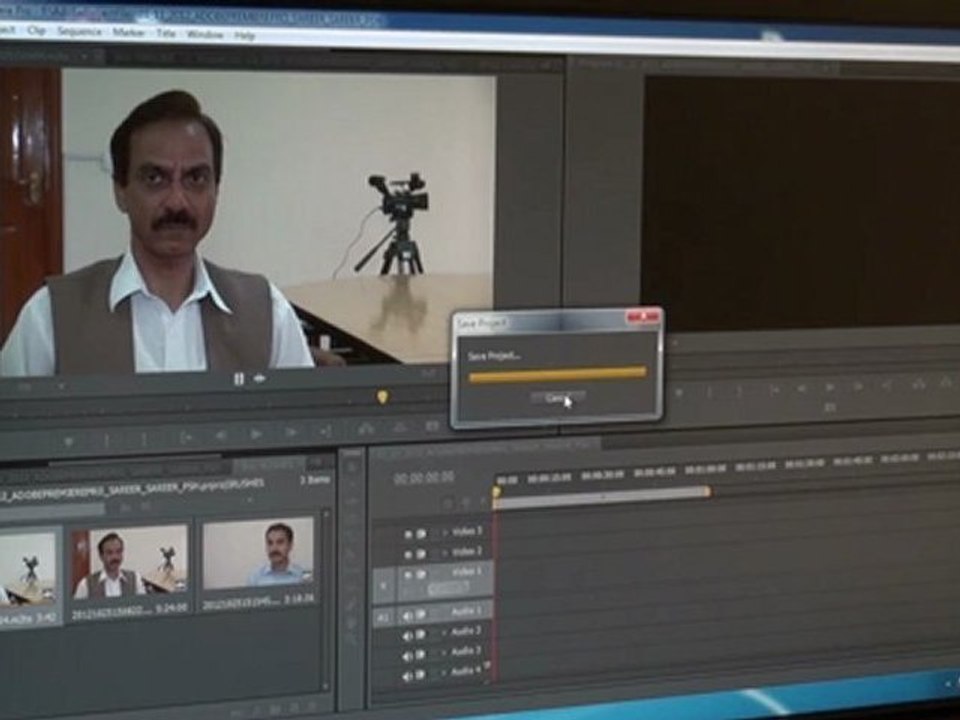Click the yellow playhead in Source monitor

tap(383, 397)
